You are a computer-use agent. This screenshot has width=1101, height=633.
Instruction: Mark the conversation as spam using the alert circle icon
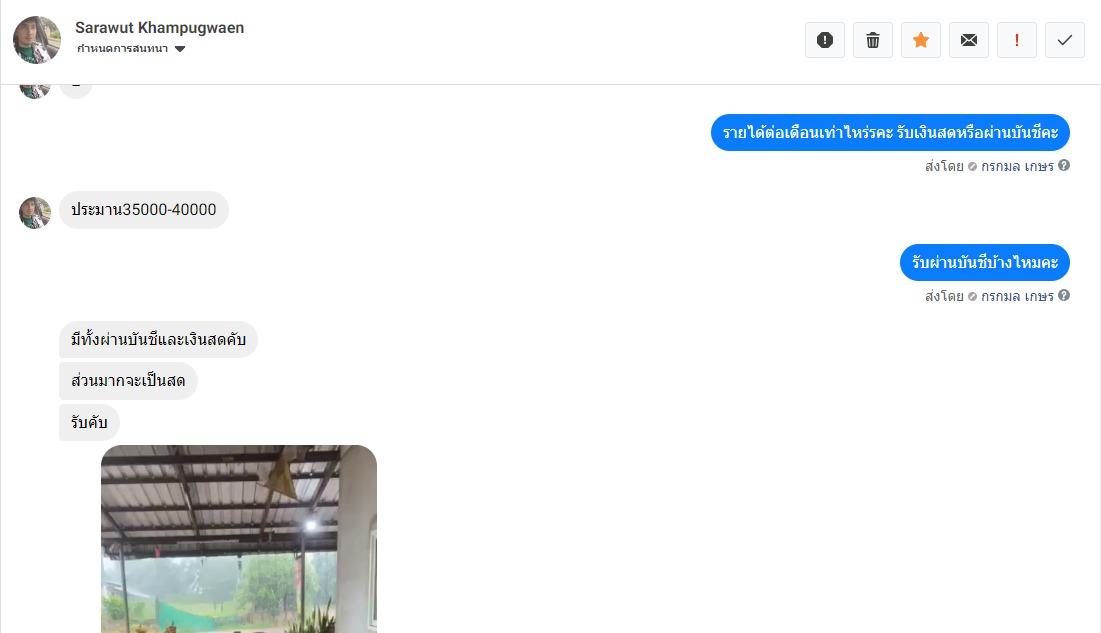[x=824, y=40]
